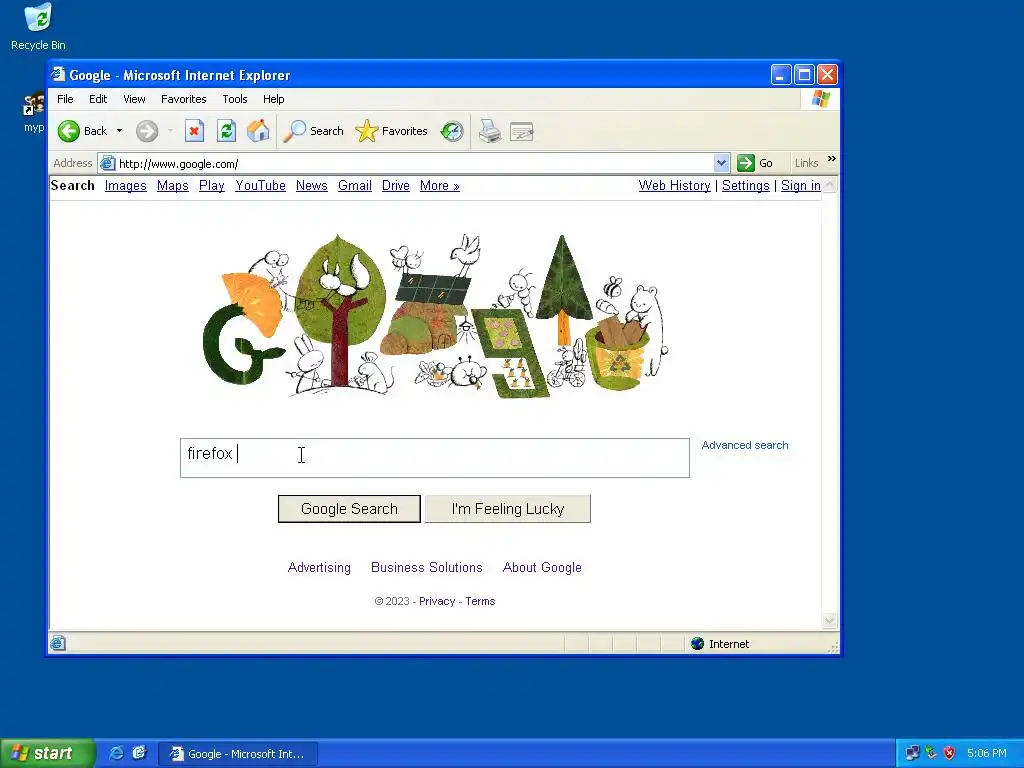The image size is (1024, 768).
Task: Open the Images link
Action: pyautogui.click(x=125, y=185)
